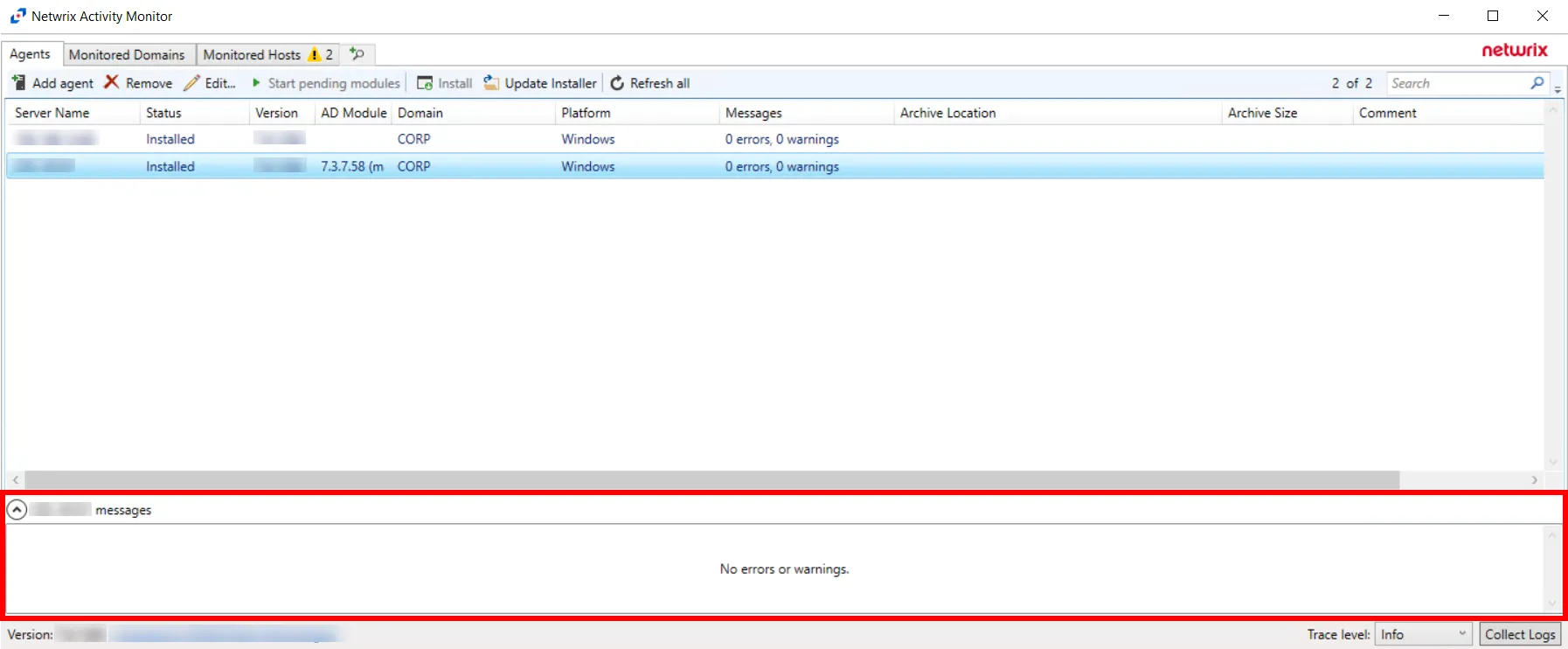This screenshot has width=1568, height=649.
Task: Click the Edit pencil icon
Action: click(191, 83)
